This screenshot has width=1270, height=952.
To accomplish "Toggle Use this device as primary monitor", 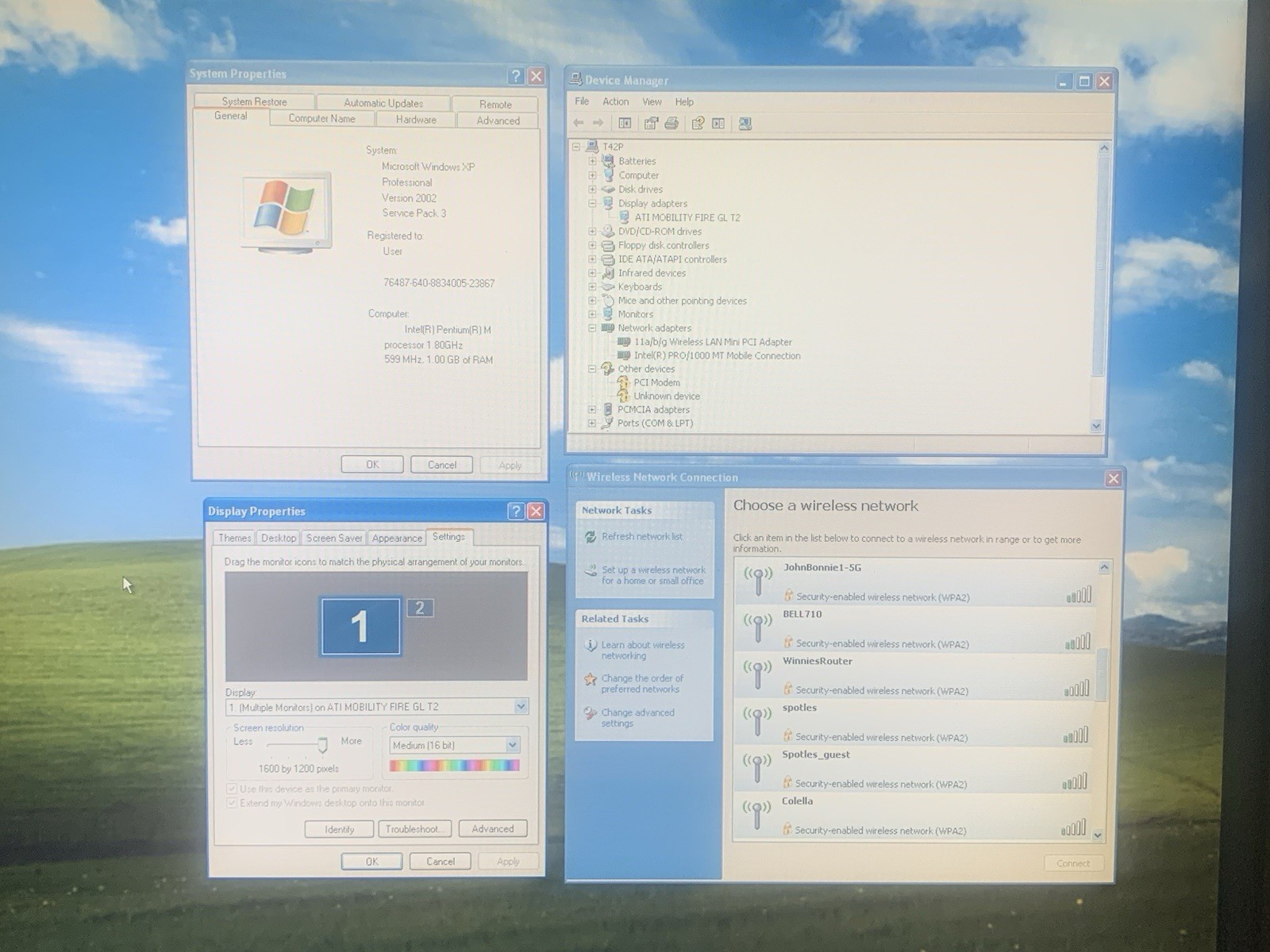I will click(x=232, y=789).
